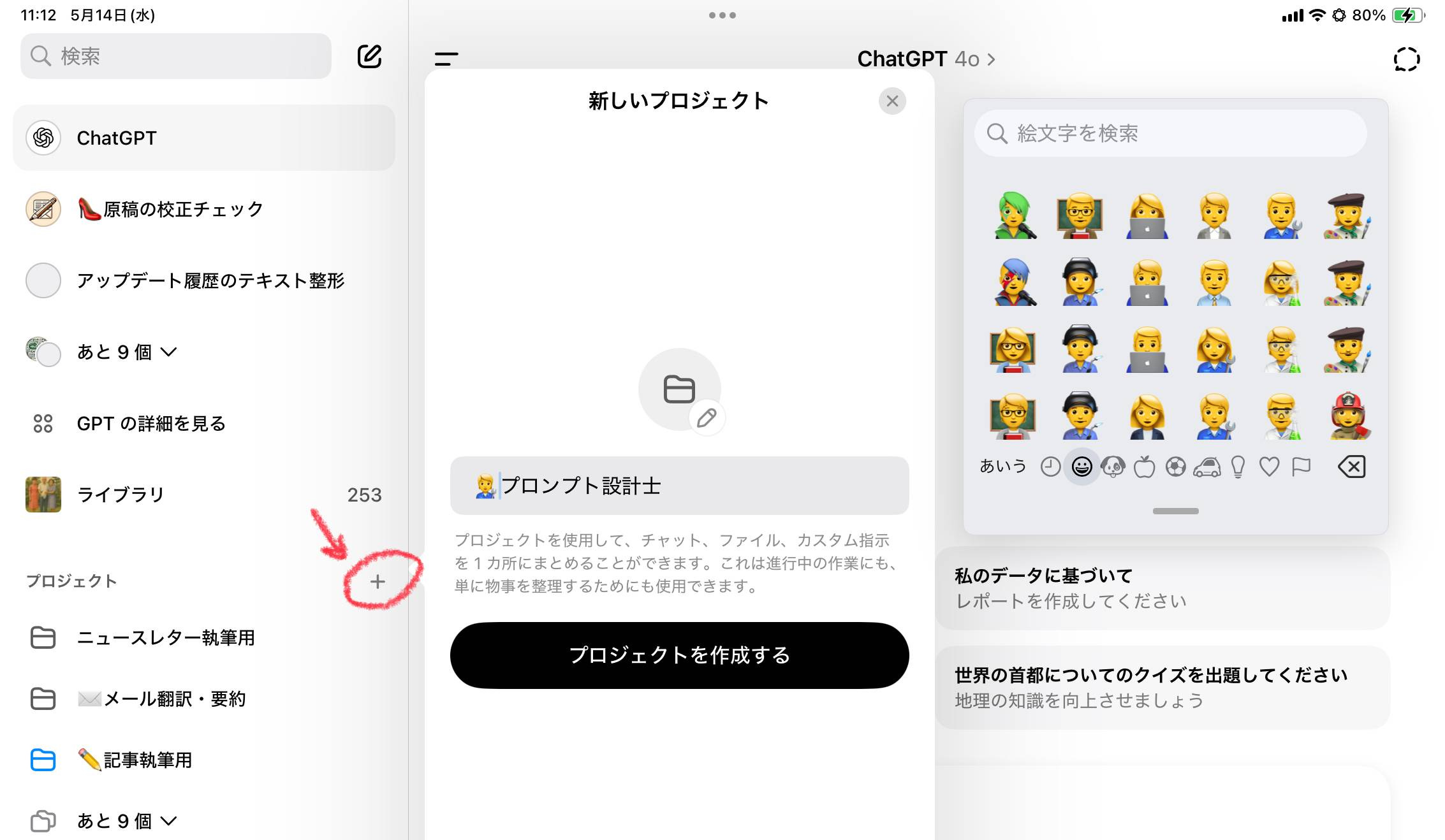Click the 絵文字を検索 emoji search field

click(1171, 133)
